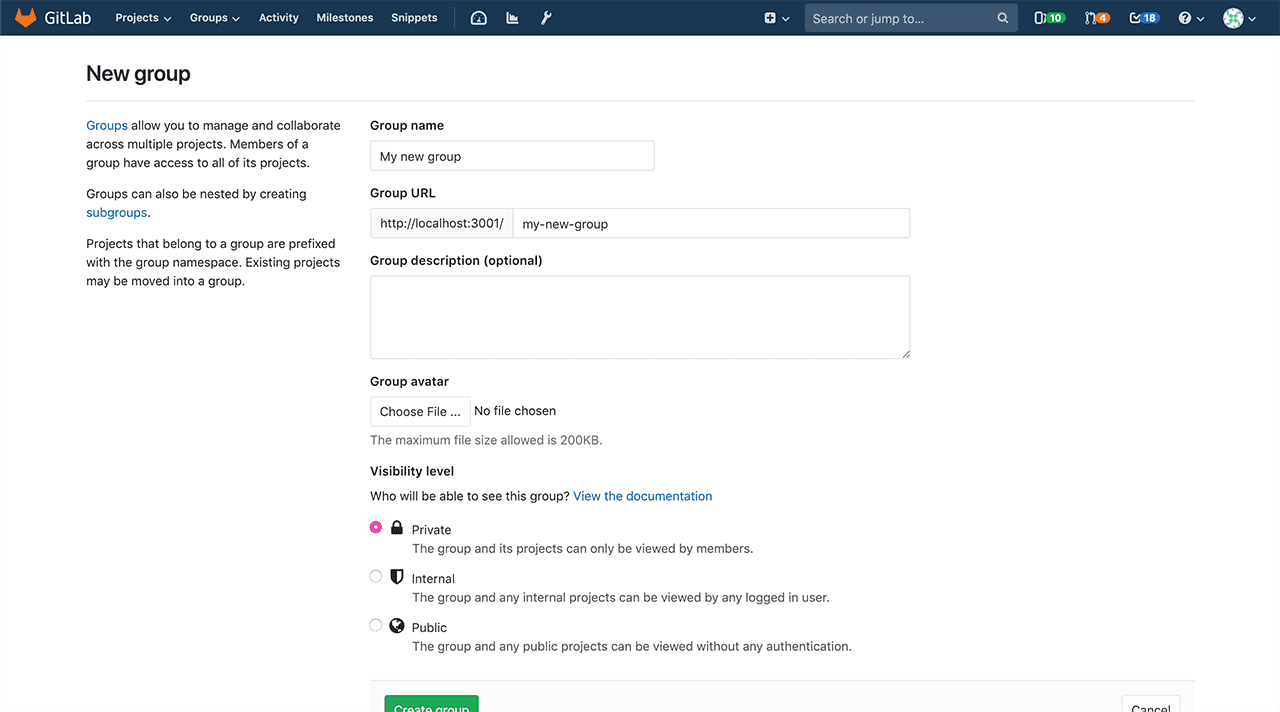Click the Choose File button
1280x712 pixels.
420,411
